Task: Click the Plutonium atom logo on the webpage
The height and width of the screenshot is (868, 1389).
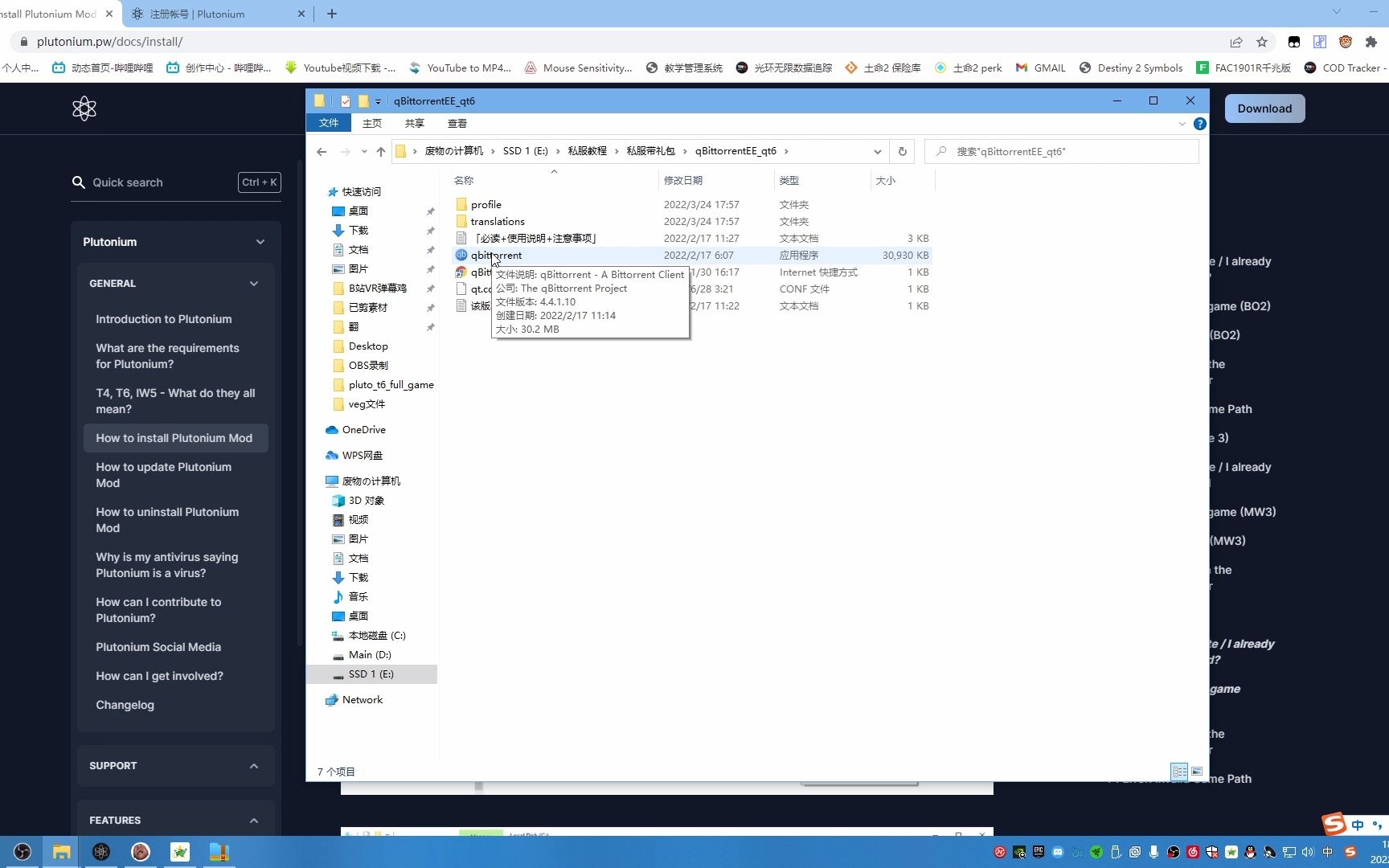Action: pyautogui.click(x=84, y=108)
